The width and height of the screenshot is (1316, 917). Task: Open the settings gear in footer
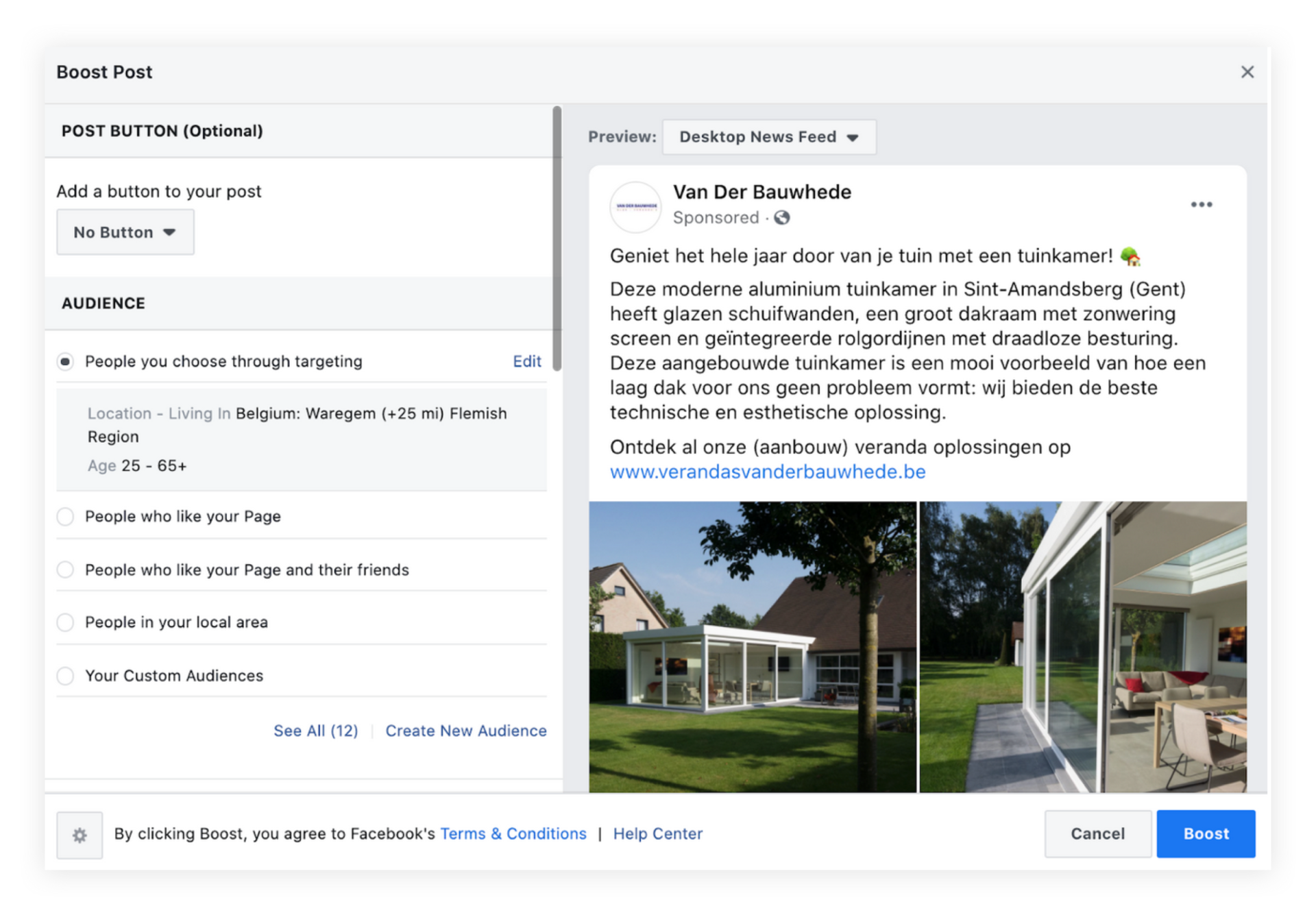(x=80, y=835)
